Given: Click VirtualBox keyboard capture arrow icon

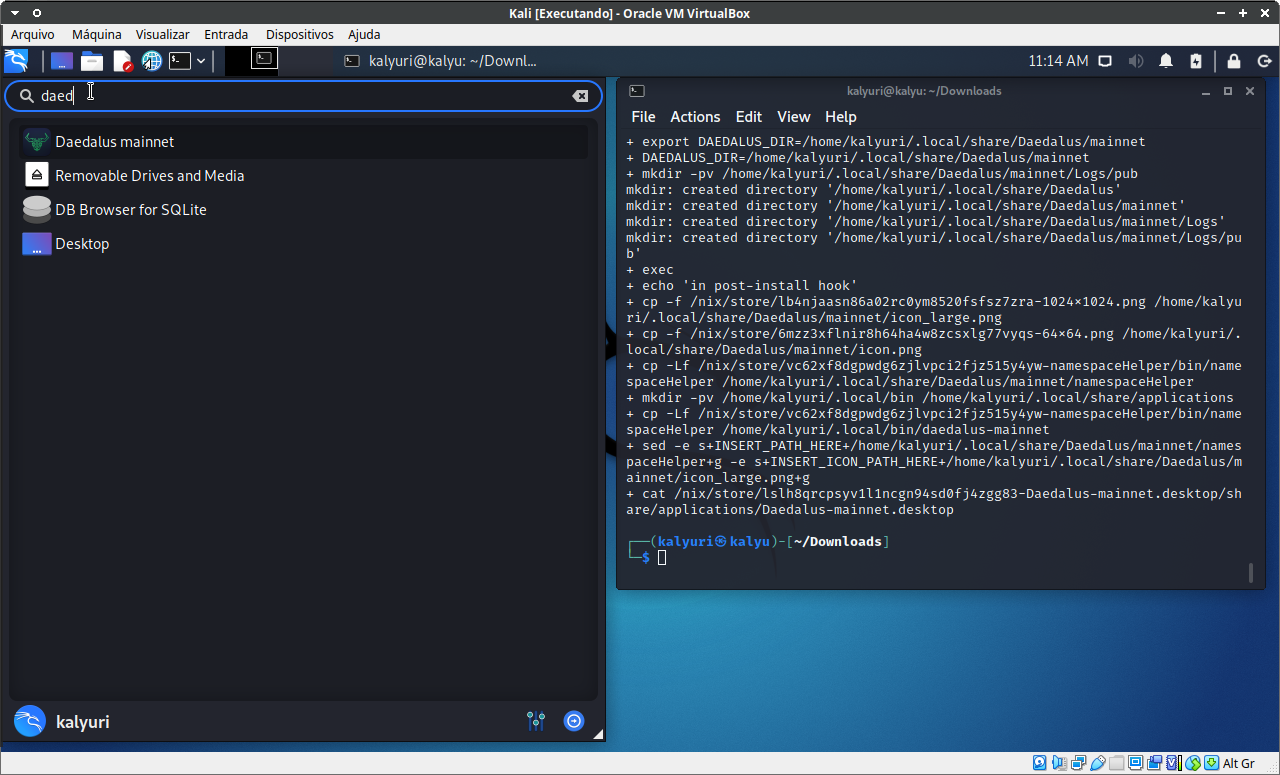Looking at the screenshot, I should [1212, 764].
